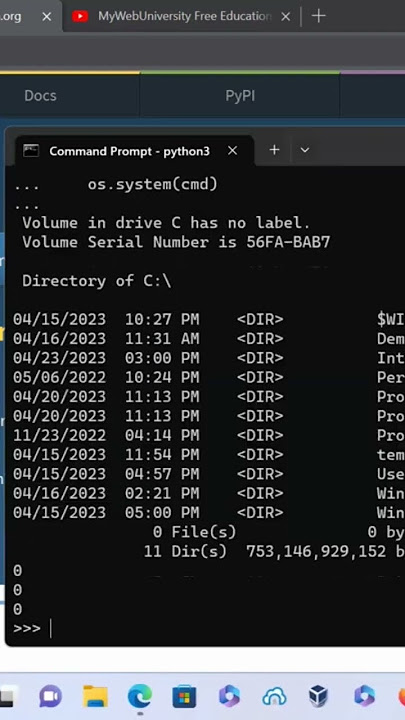Close the MyWebUniversity browser tab
Viewport: 405px width, 720px height.
[x=286, y=17]
